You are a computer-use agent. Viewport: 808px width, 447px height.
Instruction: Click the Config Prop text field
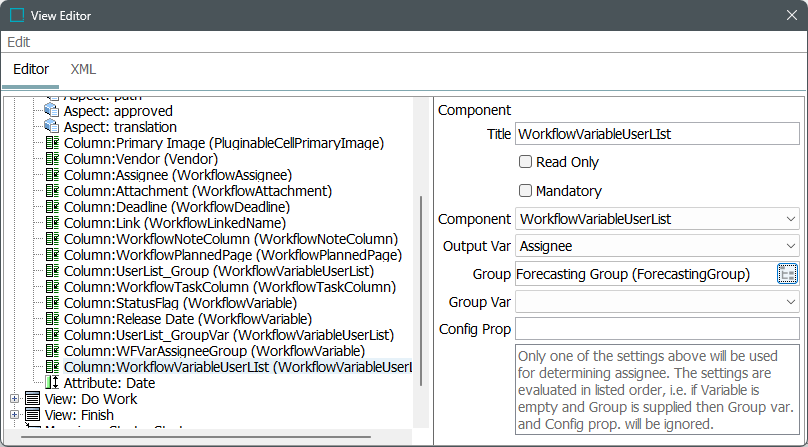pos(657,329)
